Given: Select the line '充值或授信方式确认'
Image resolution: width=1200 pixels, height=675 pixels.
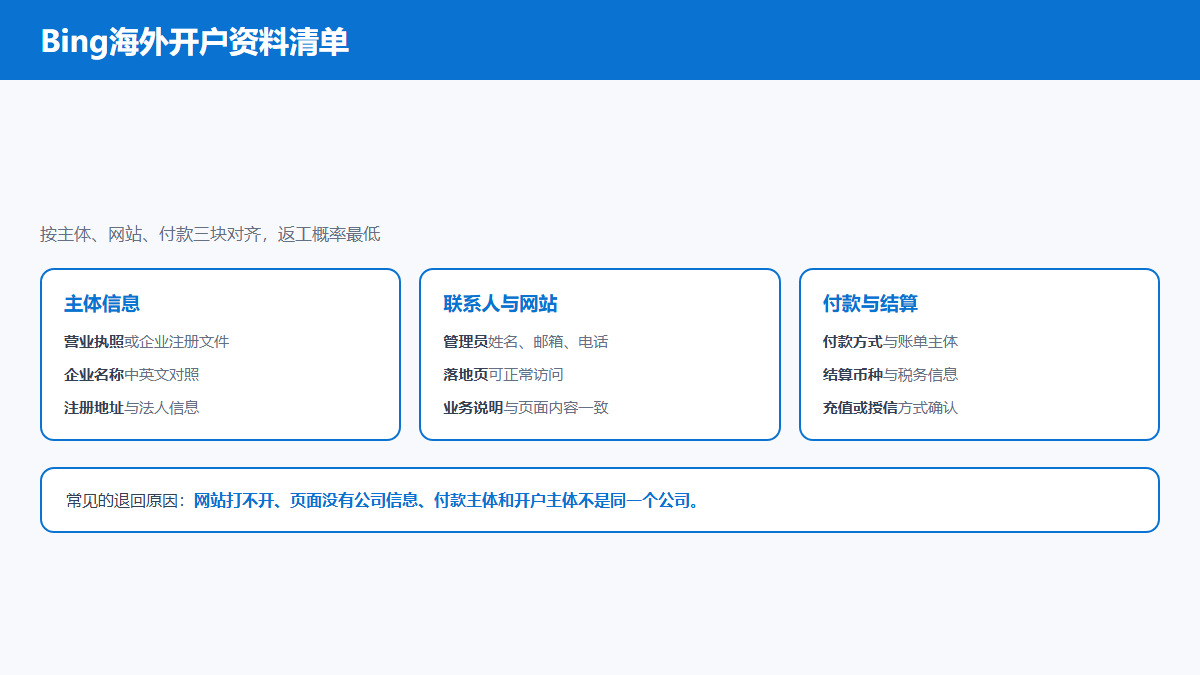Looking at the screenshot, I should tap(890, 408).
